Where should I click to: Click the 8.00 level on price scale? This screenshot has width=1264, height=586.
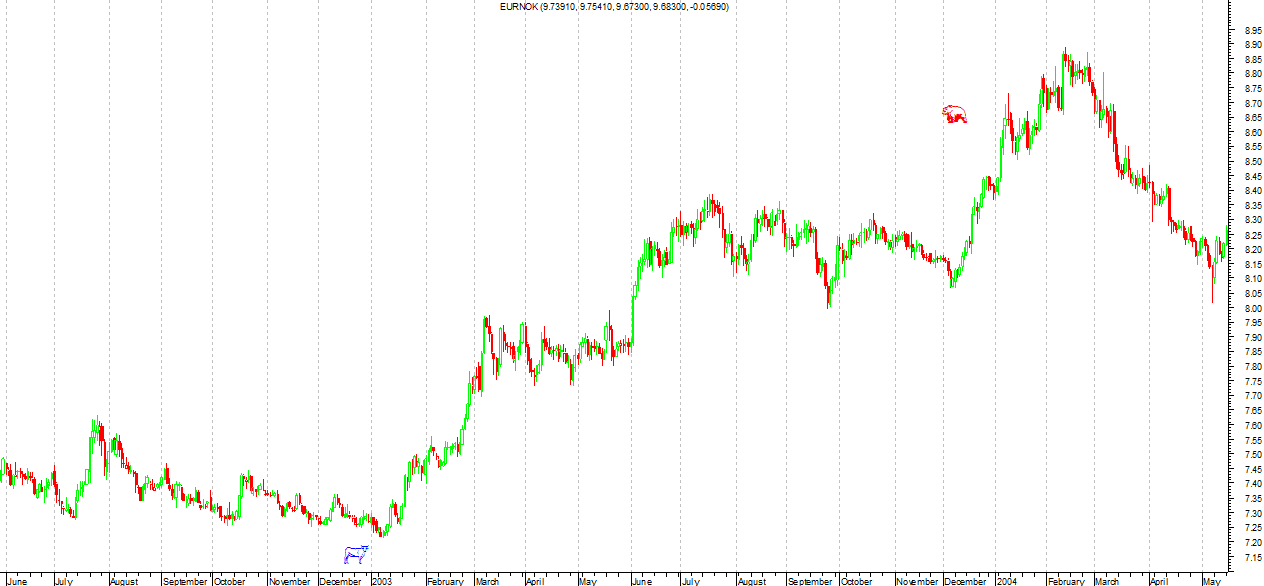[1252, 308]
